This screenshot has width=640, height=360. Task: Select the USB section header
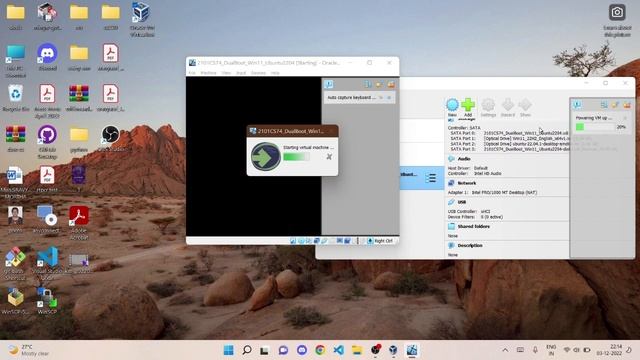462,202
